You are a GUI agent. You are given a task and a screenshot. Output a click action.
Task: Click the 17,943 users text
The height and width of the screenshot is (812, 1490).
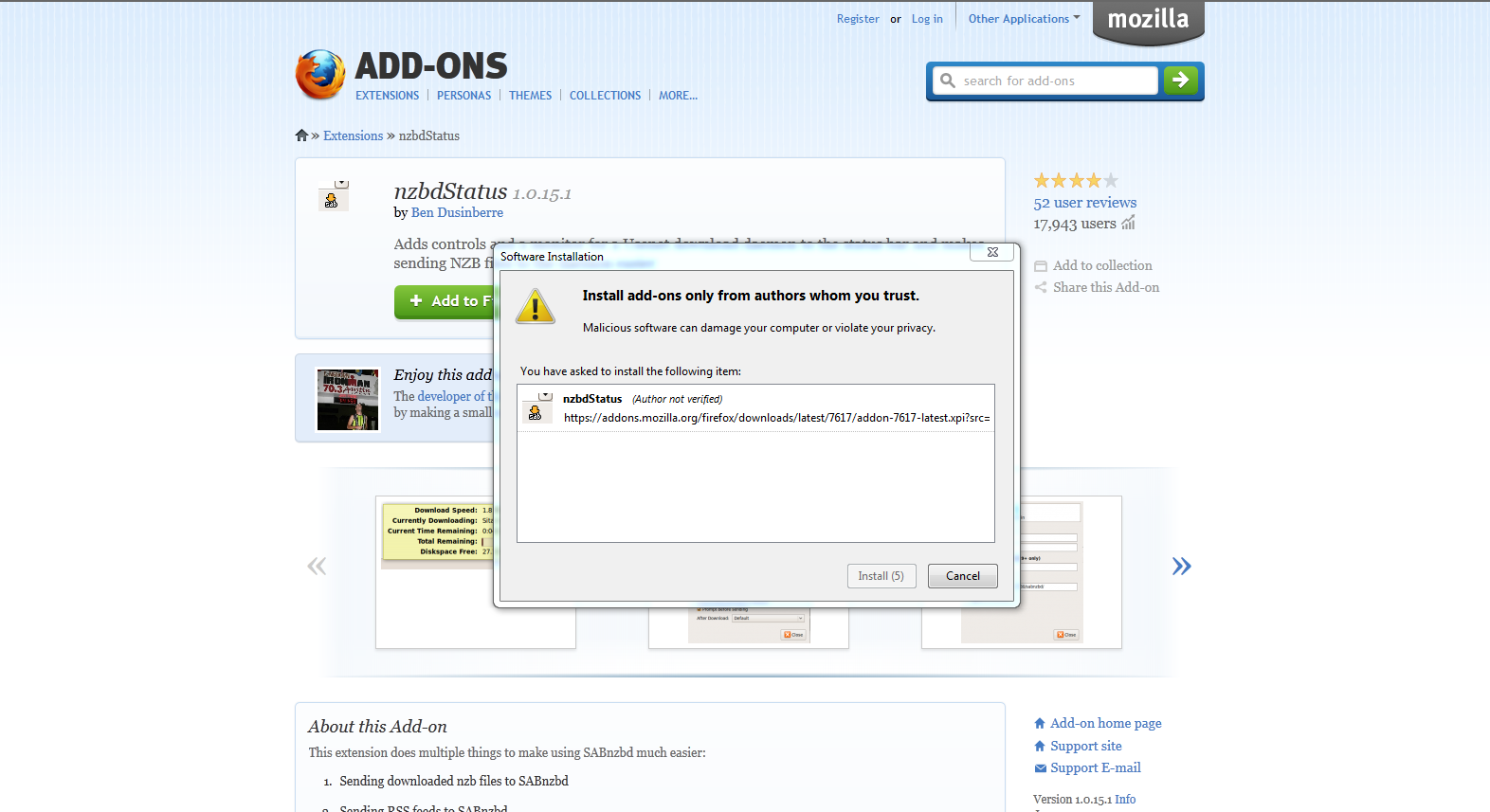point(1075,225)
